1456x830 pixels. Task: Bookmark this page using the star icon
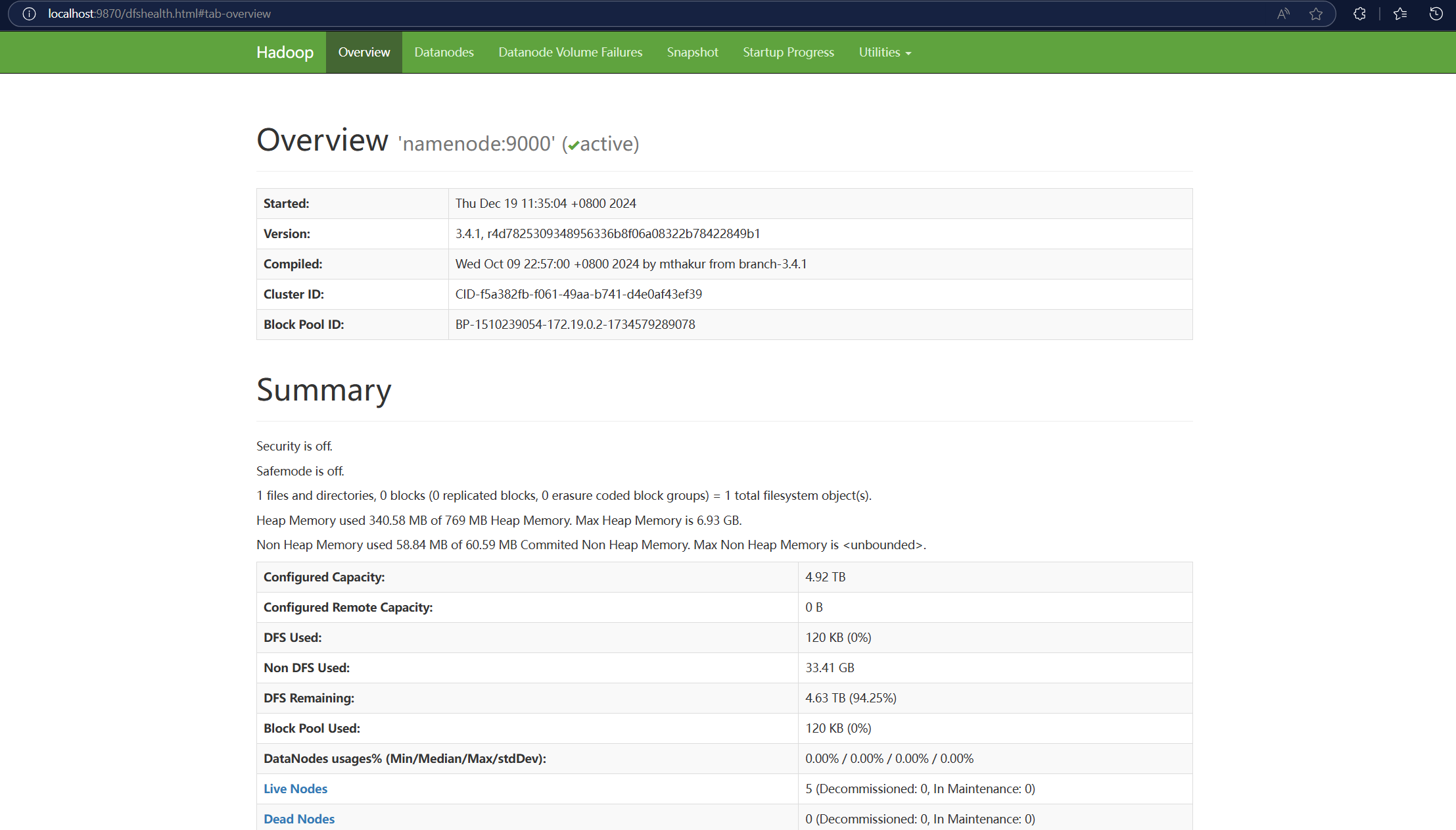point(1316,13)
